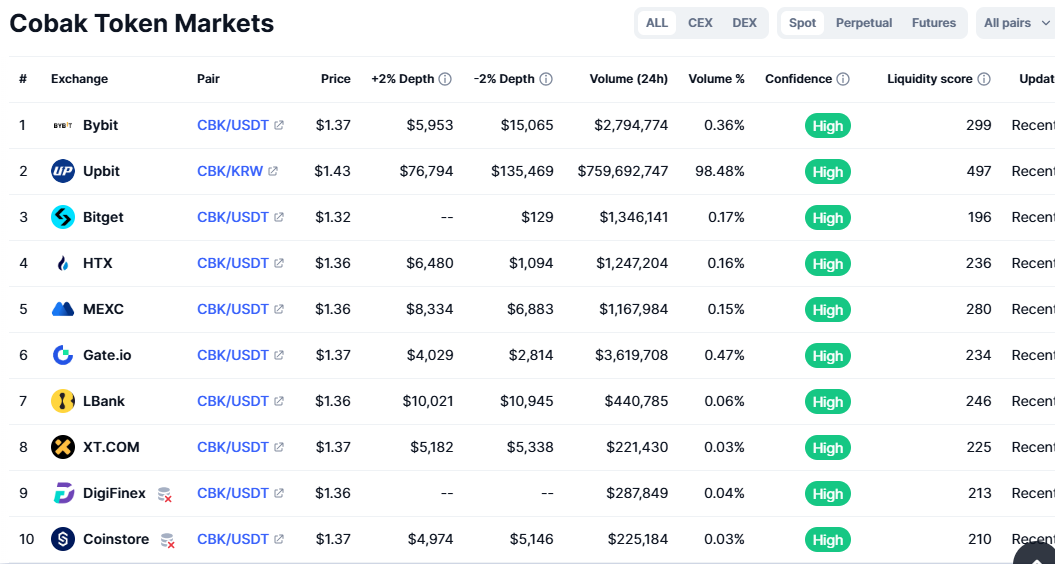Click external link icon in XT.COM row
Viewport: 1055px width, 564px height.
click(x=279, y=447)
